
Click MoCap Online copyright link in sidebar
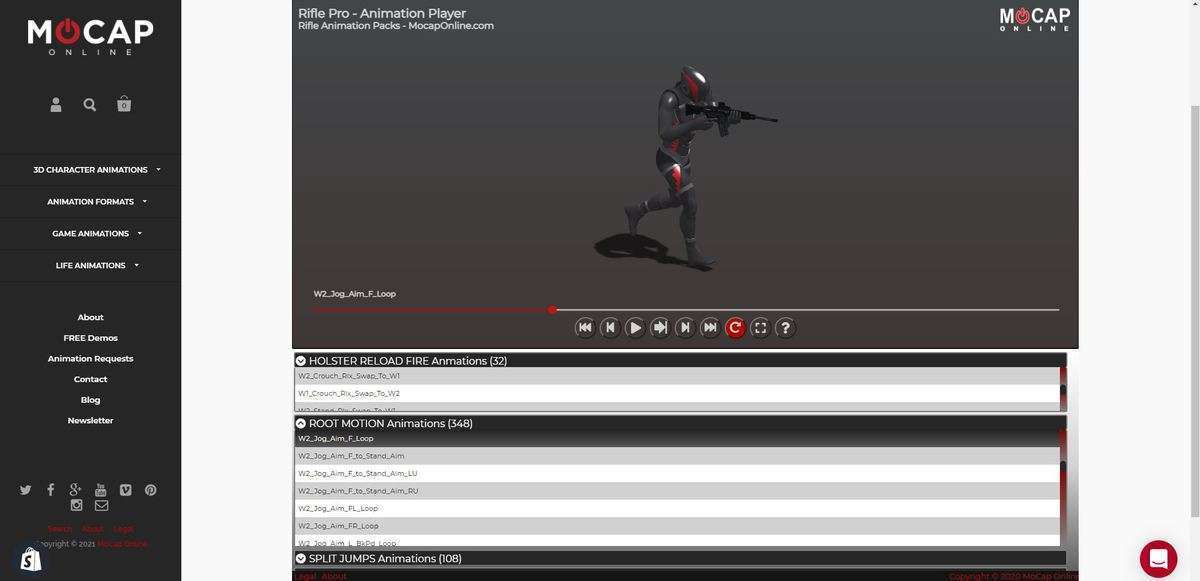[x=122, y=544]
